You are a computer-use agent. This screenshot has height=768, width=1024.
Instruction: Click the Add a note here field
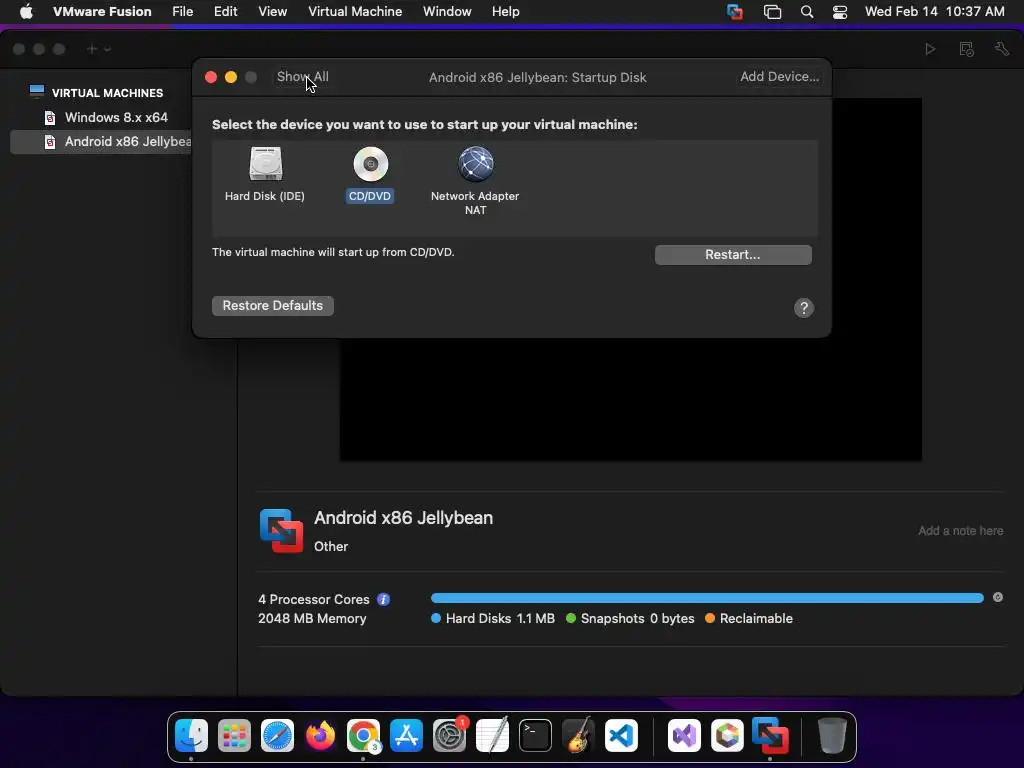[x=960, y=531]
